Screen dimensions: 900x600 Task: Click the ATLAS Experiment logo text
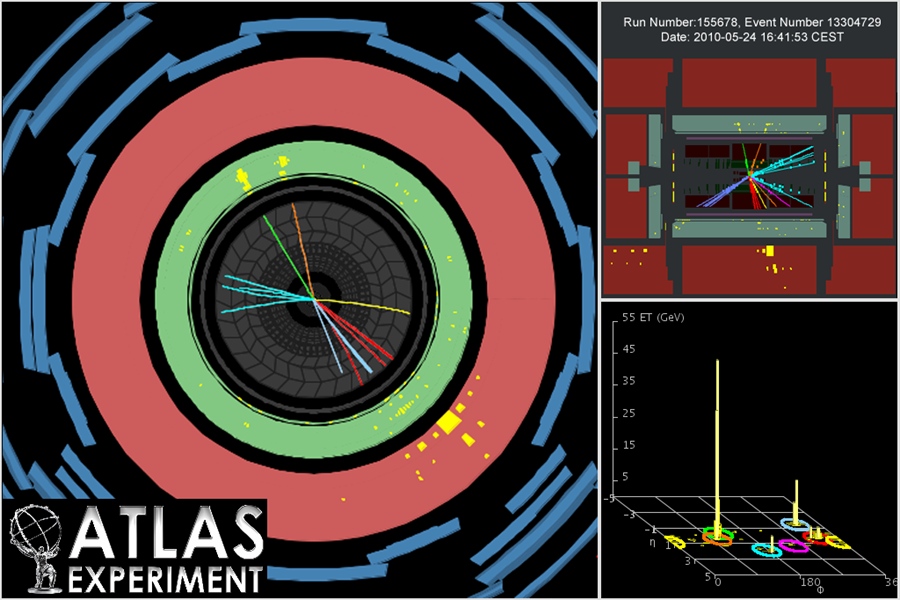pyautogui.click(x=165, y=545)
